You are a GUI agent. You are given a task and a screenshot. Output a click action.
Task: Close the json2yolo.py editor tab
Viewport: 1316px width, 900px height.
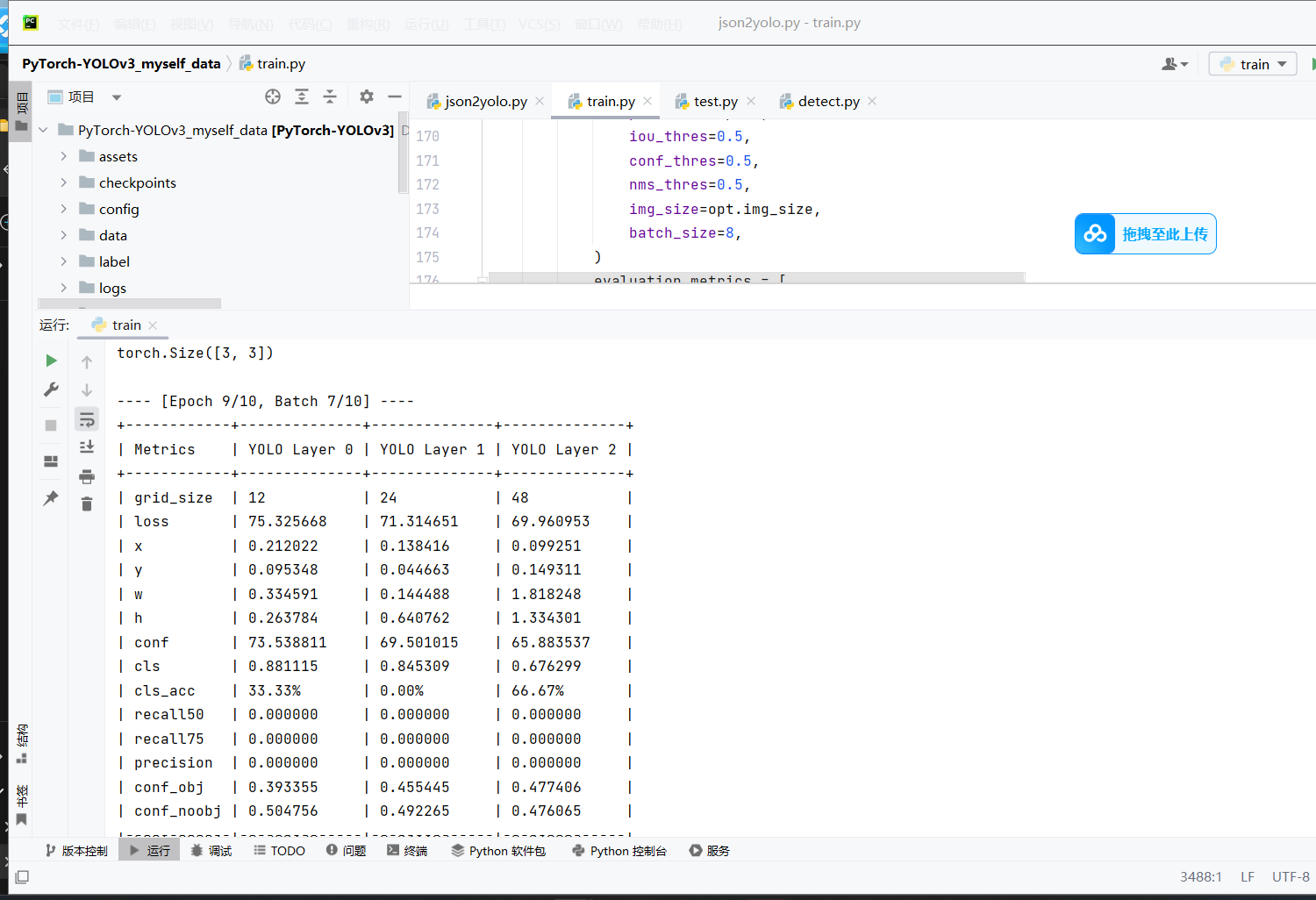540,101
